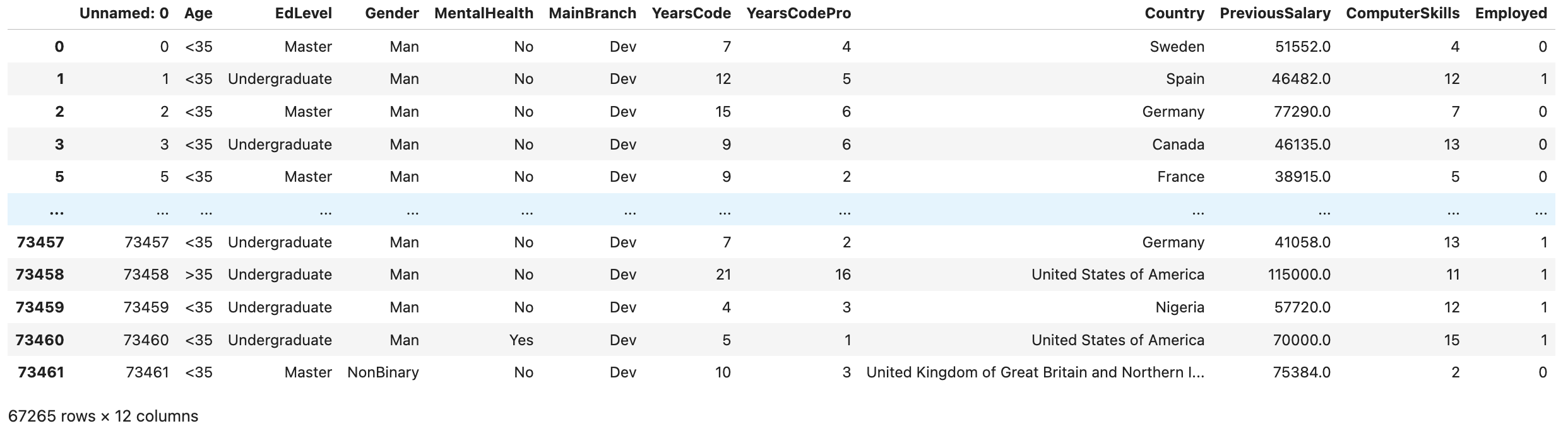Click the Sweden country cell
The width and height of the screenshot is (1568, 438).
click(x=1177, y=47)
